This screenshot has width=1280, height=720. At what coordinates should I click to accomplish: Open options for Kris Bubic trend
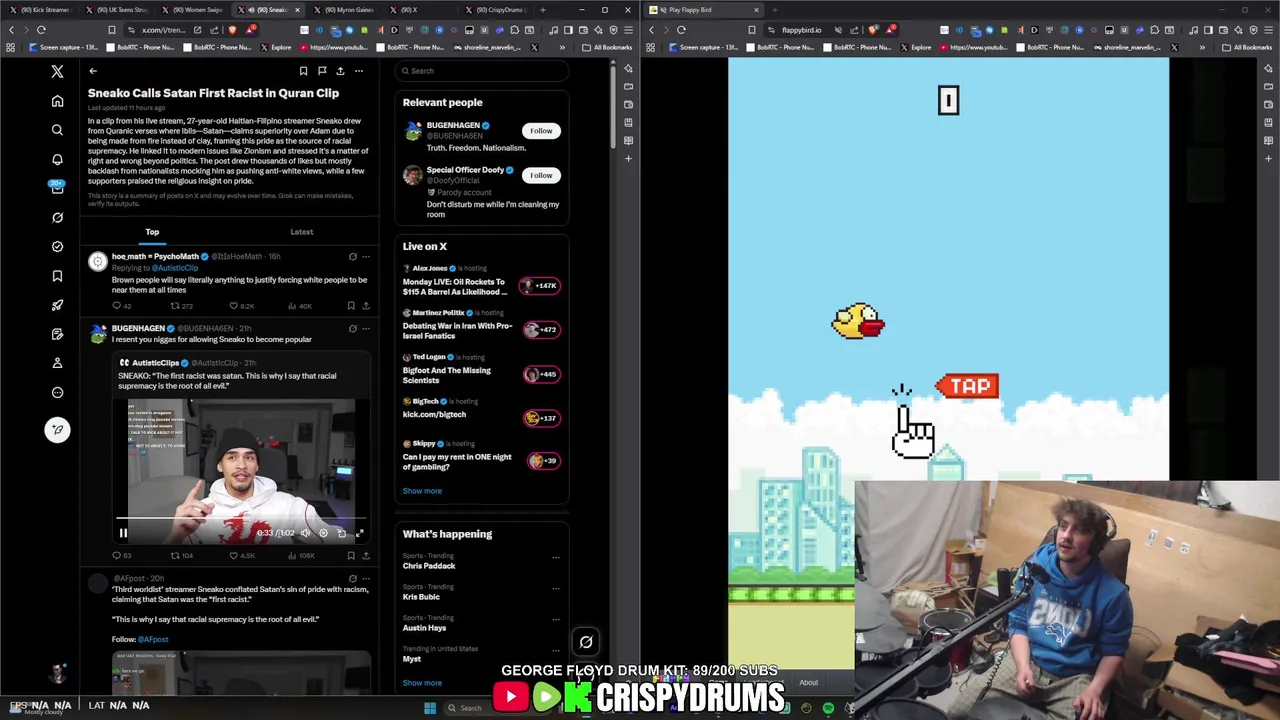click(x=556, y=588)
